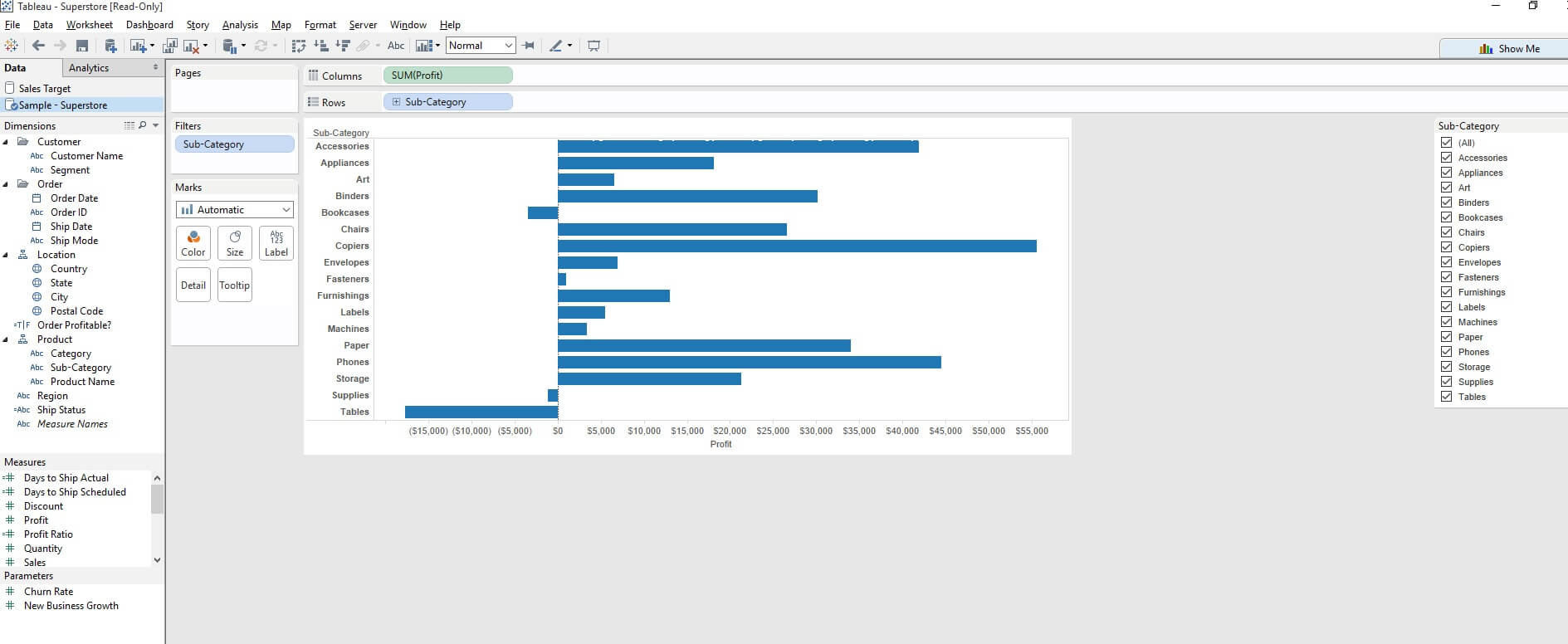The height and width of the screenshot is (644, 1568).
Task: Click the Redo forward arrow
Action: click(60, 46)
